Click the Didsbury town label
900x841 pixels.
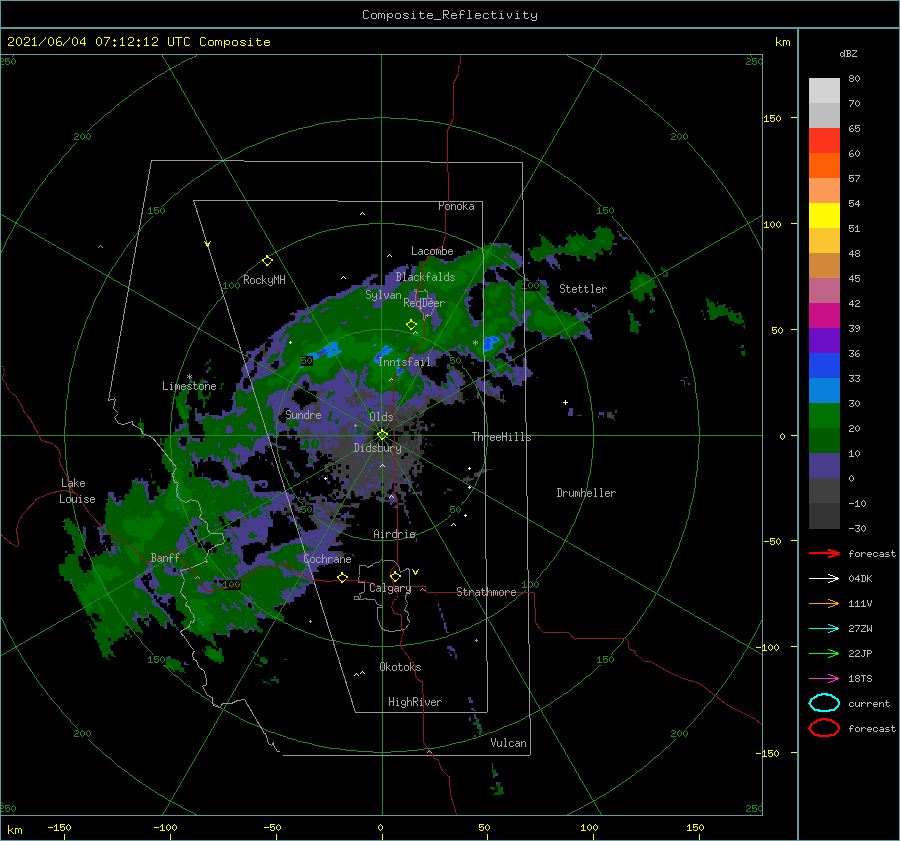click(x=378, y=448)
